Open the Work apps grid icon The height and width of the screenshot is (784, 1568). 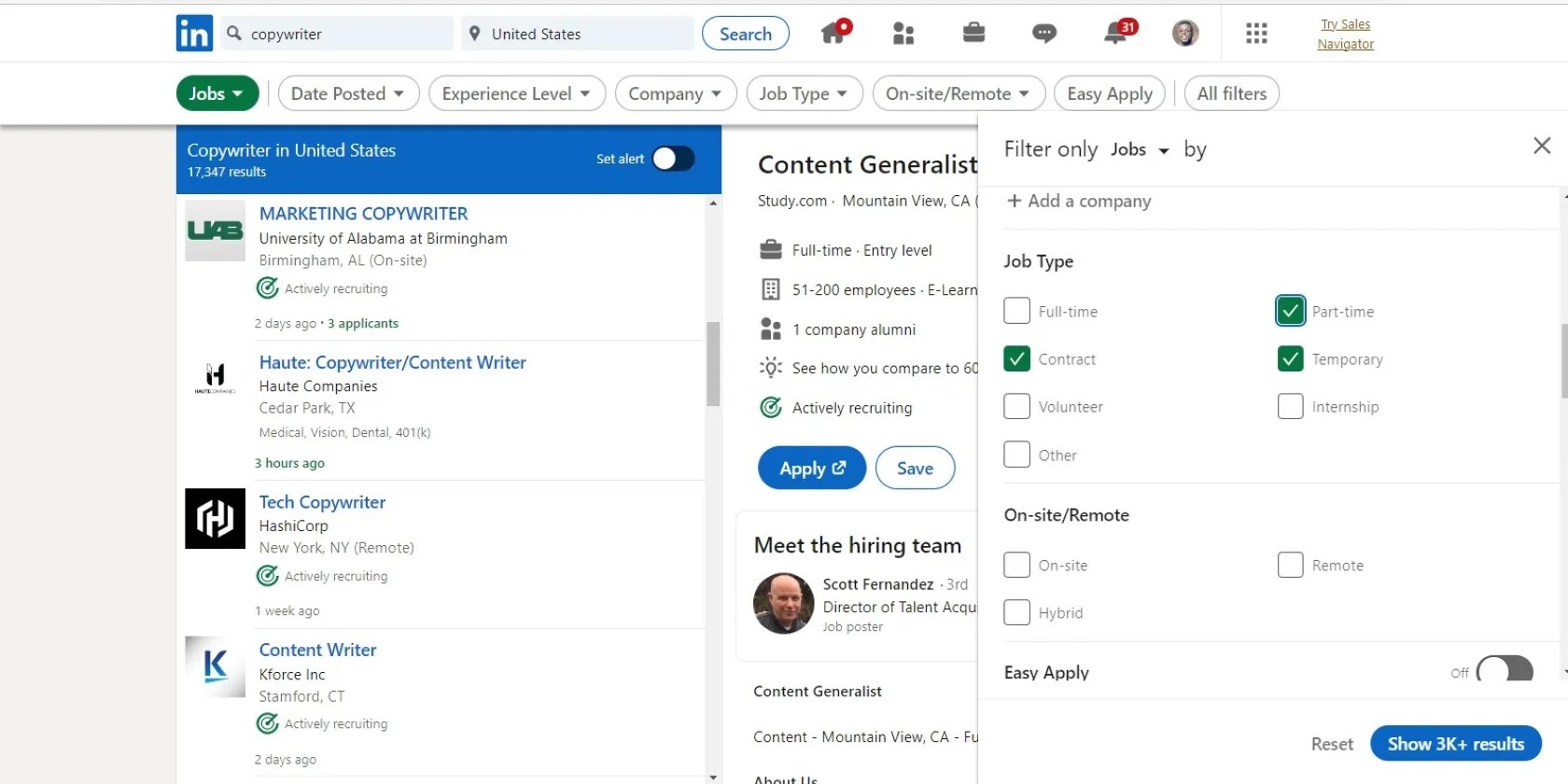tap(1256, 34)
